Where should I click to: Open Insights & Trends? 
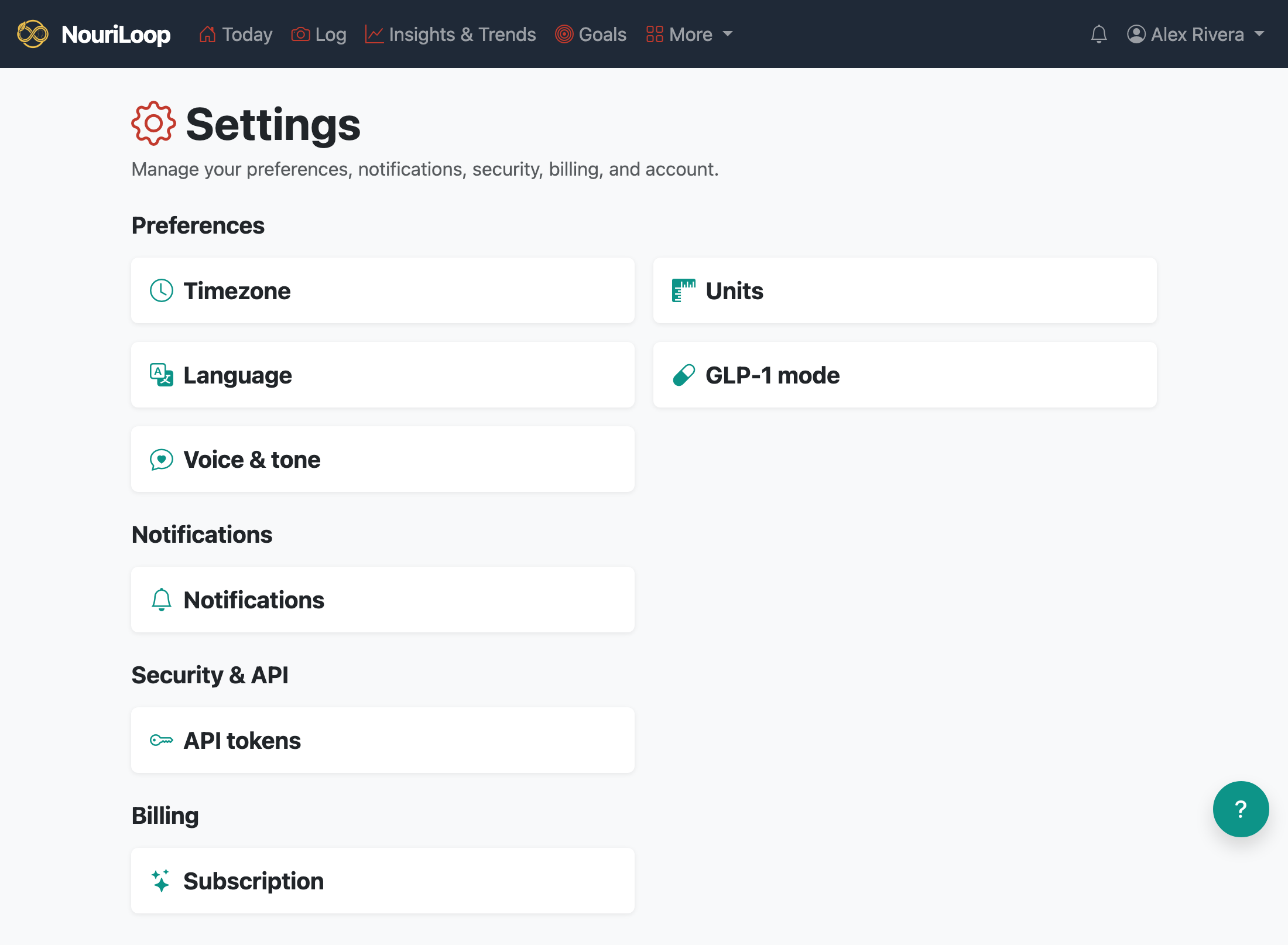click(x=450, y=35)
